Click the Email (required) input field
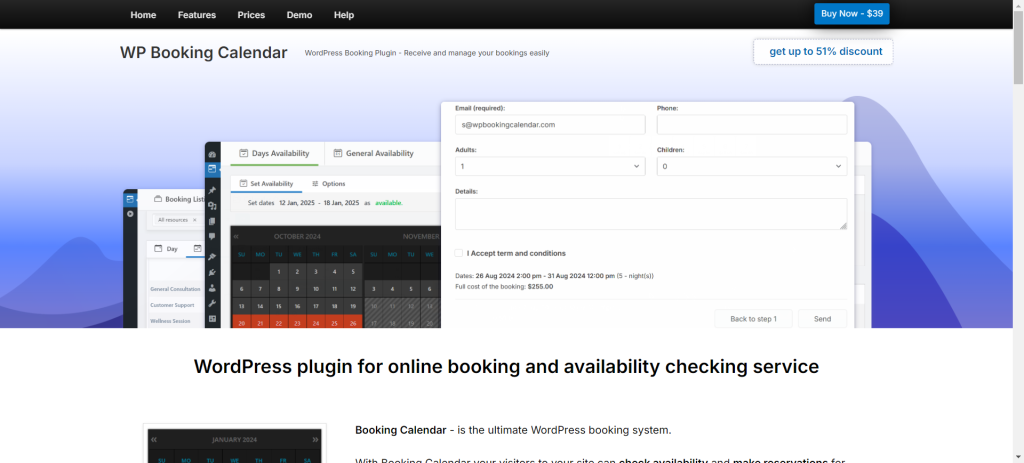Viewport: 1024px width, 463px height. coord(550,125)
